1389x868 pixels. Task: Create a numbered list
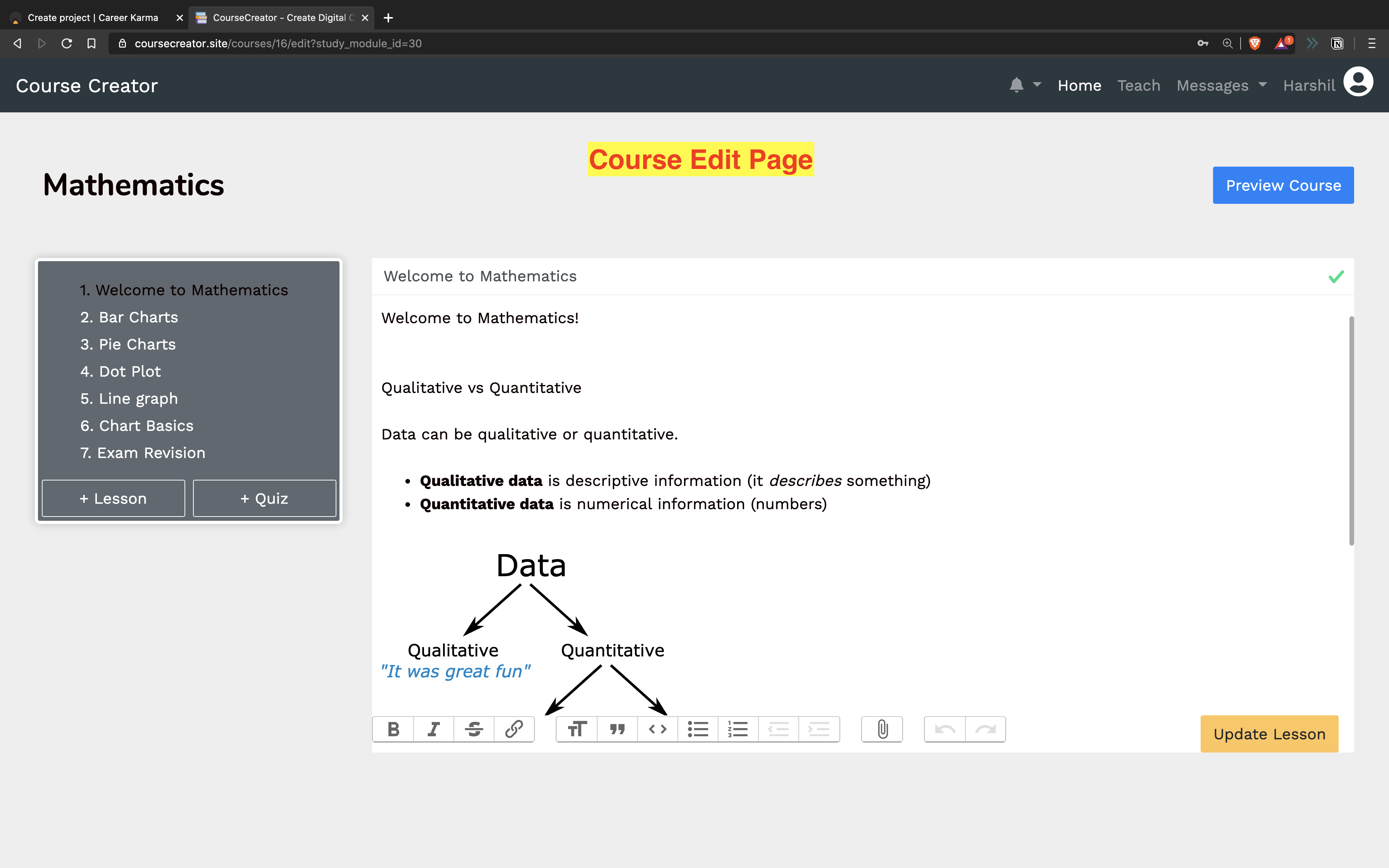pyautogui.click(x=738, y=729)
